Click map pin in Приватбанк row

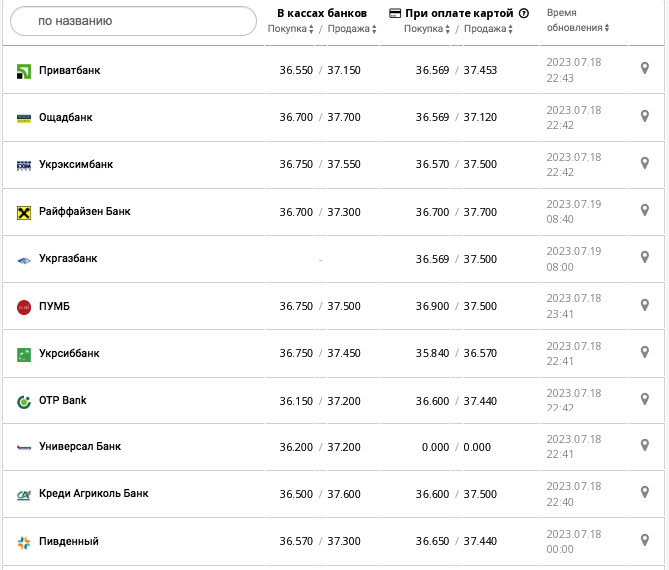(x=645, y=68)
